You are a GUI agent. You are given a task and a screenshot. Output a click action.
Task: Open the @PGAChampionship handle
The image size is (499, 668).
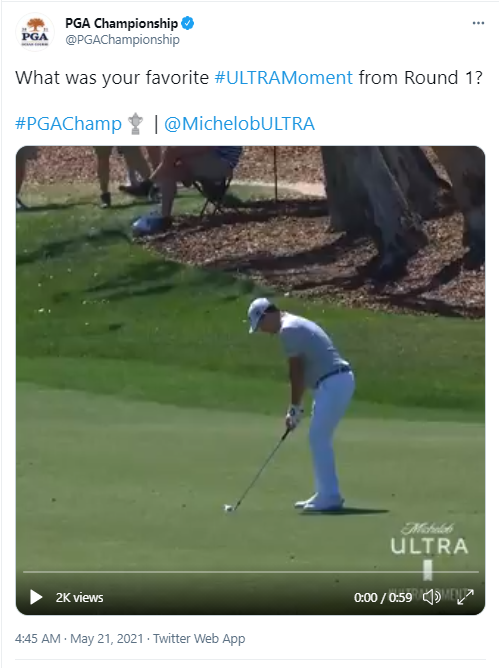point(122,40)
